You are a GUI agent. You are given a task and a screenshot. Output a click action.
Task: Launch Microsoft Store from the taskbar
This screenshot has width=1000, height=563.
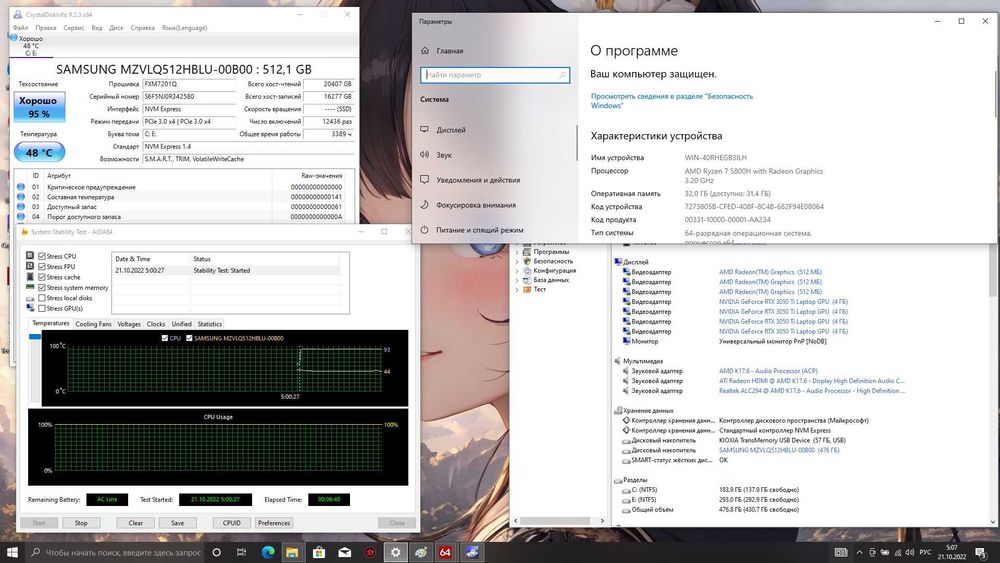pos(318,552)
